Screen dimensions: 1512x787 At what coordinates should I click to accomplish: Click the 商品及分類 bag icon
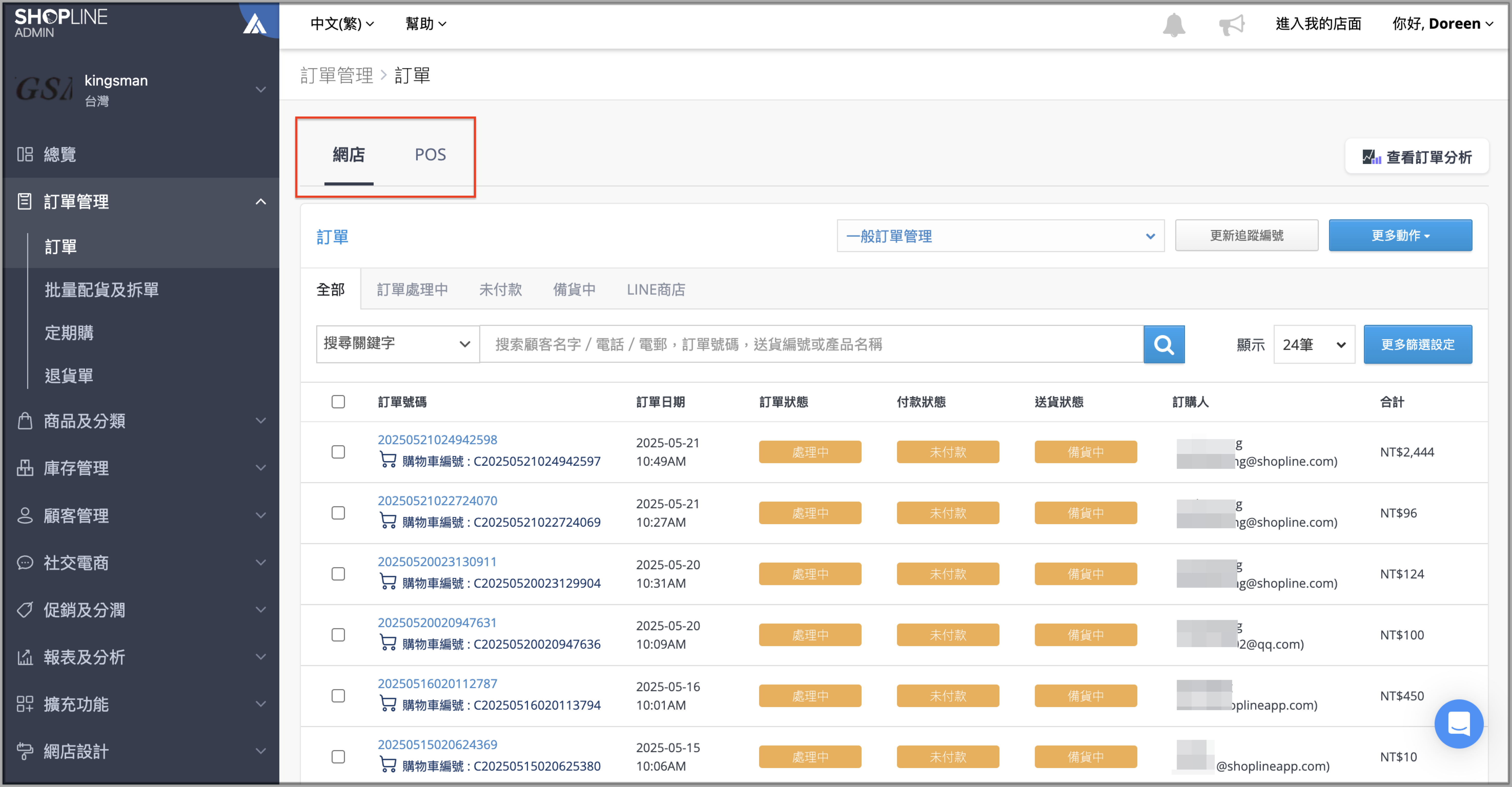(25, 421)
